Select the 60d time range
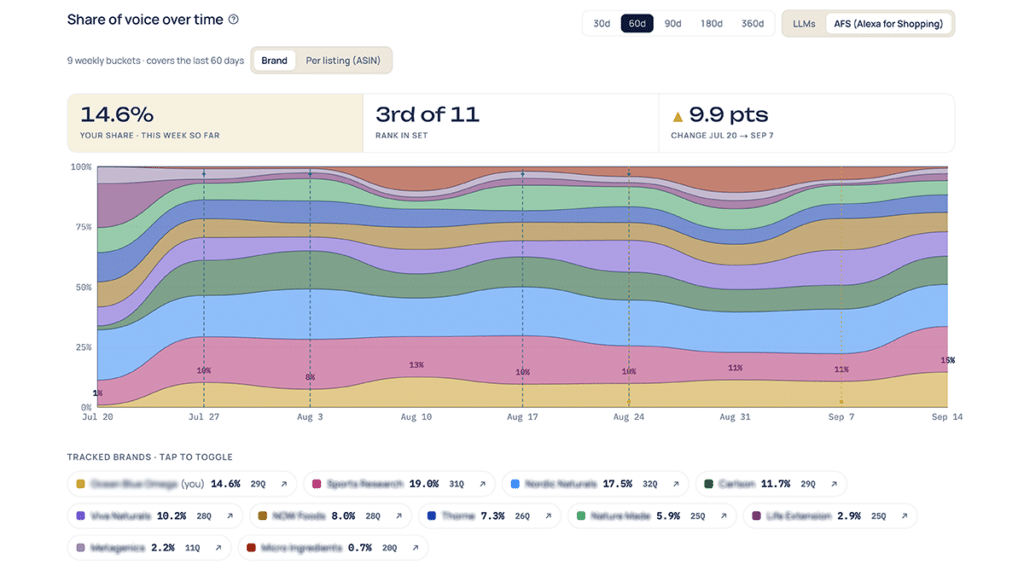This screenshot has height=576, width=1024. [637, 24]
